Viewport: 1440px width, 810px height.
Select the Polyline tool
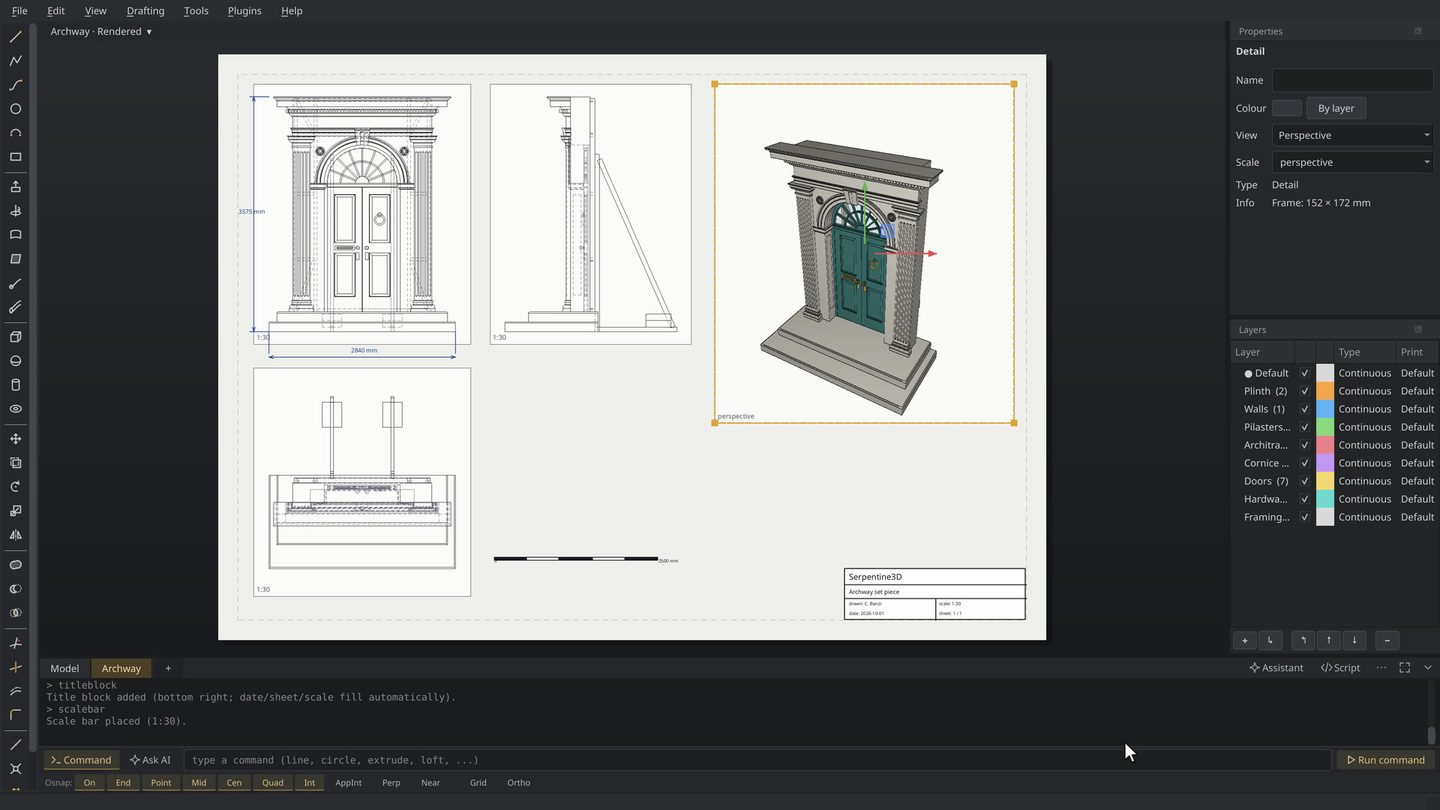click(15, 61)
